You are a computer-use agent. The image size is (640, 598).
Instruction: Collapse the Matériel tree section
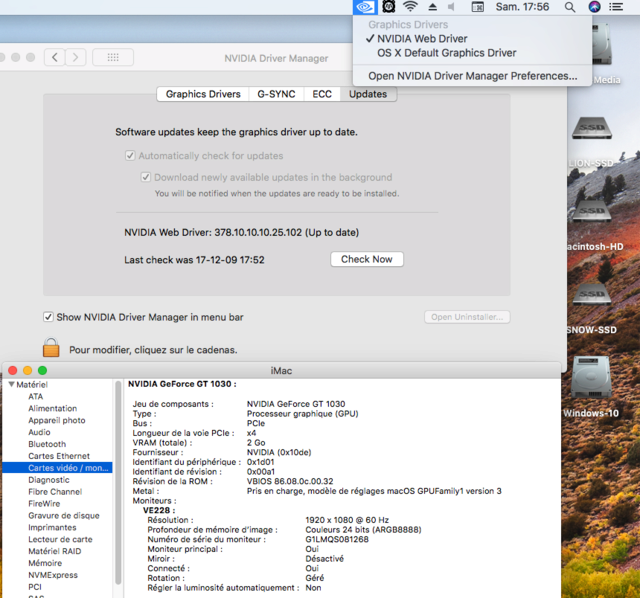point(11,384)
